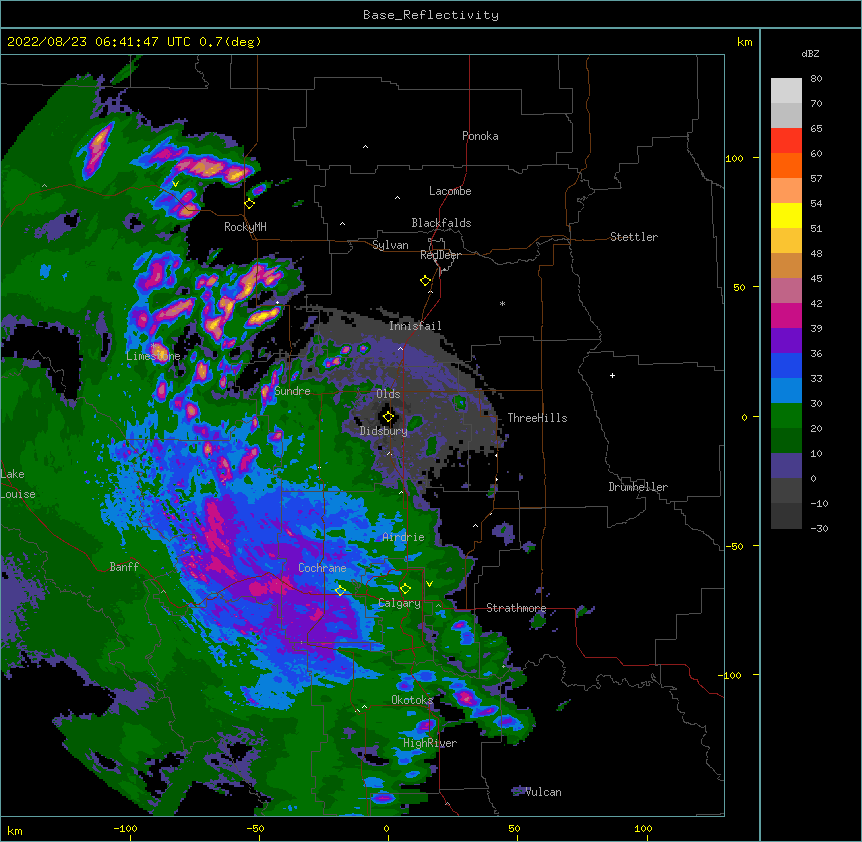
Task: Select the 42 dBZ magenta legend swatch
Action: [786, 315]
